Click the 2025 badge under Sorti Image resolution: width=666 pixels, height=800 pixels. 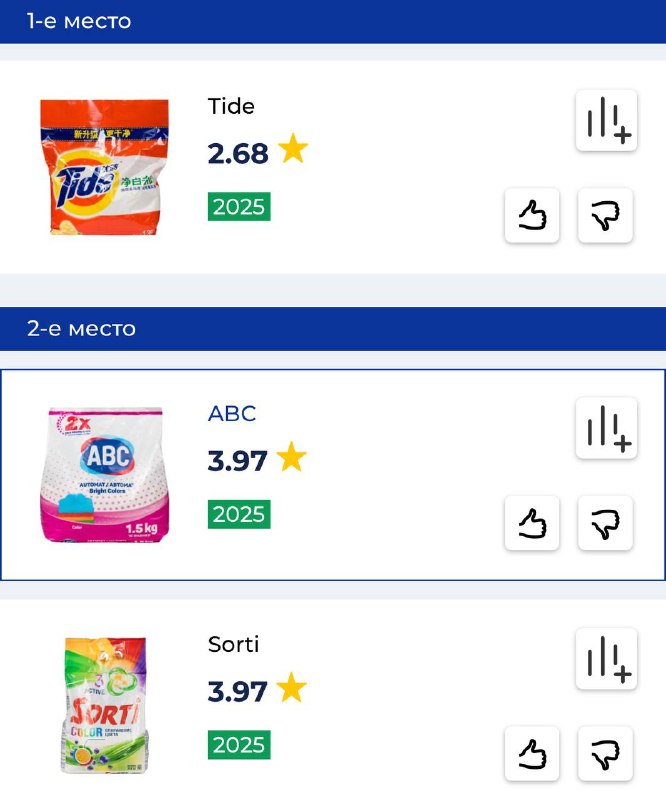point(239,745)
